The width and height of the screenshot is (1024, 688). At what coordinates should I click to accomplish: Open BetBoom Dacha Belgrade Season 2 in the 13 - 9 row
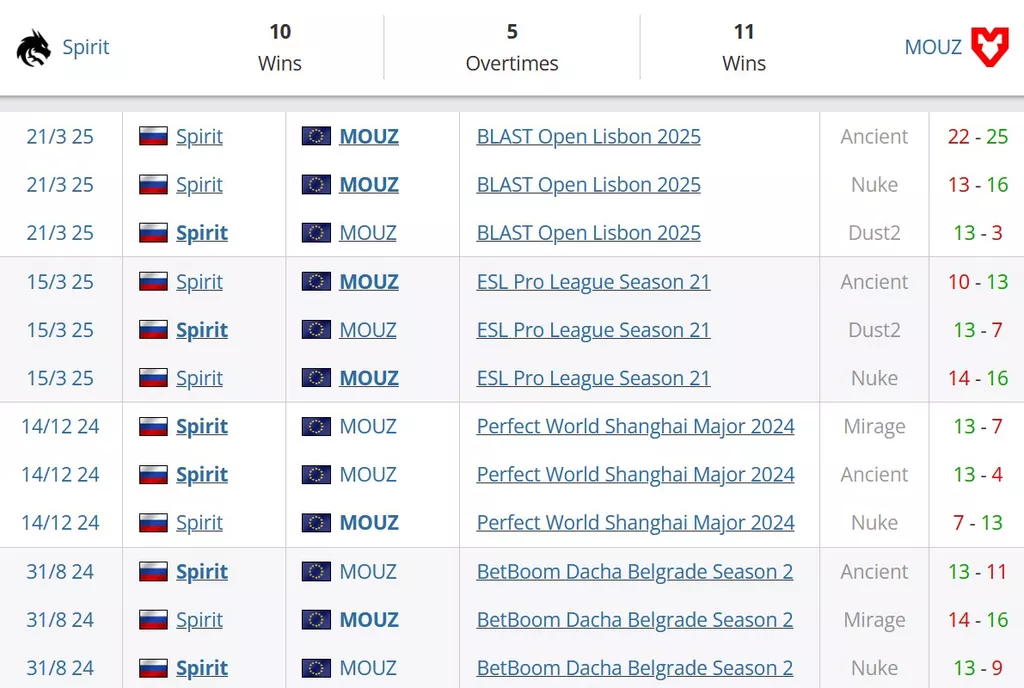coord(635,668)
